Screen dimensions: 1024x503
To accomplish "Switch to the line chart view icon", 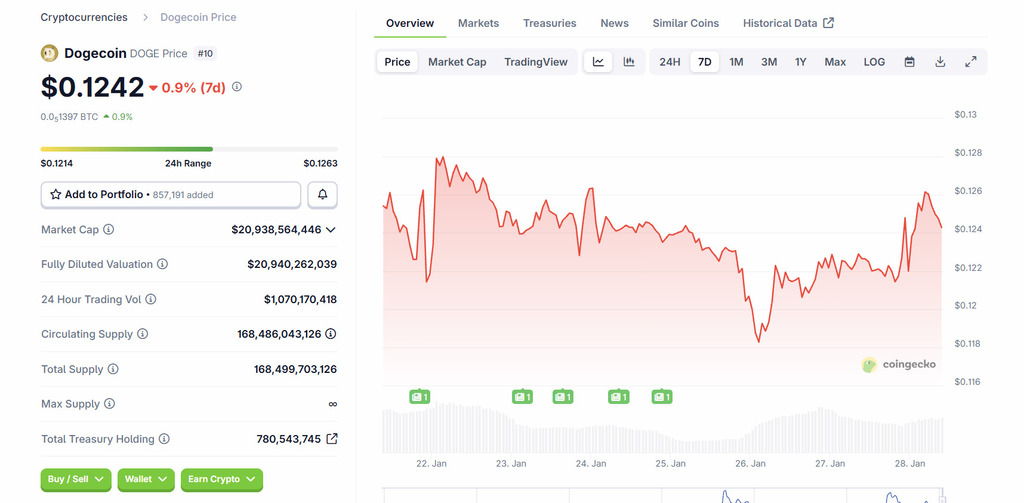I will click(x=598, y=62).
